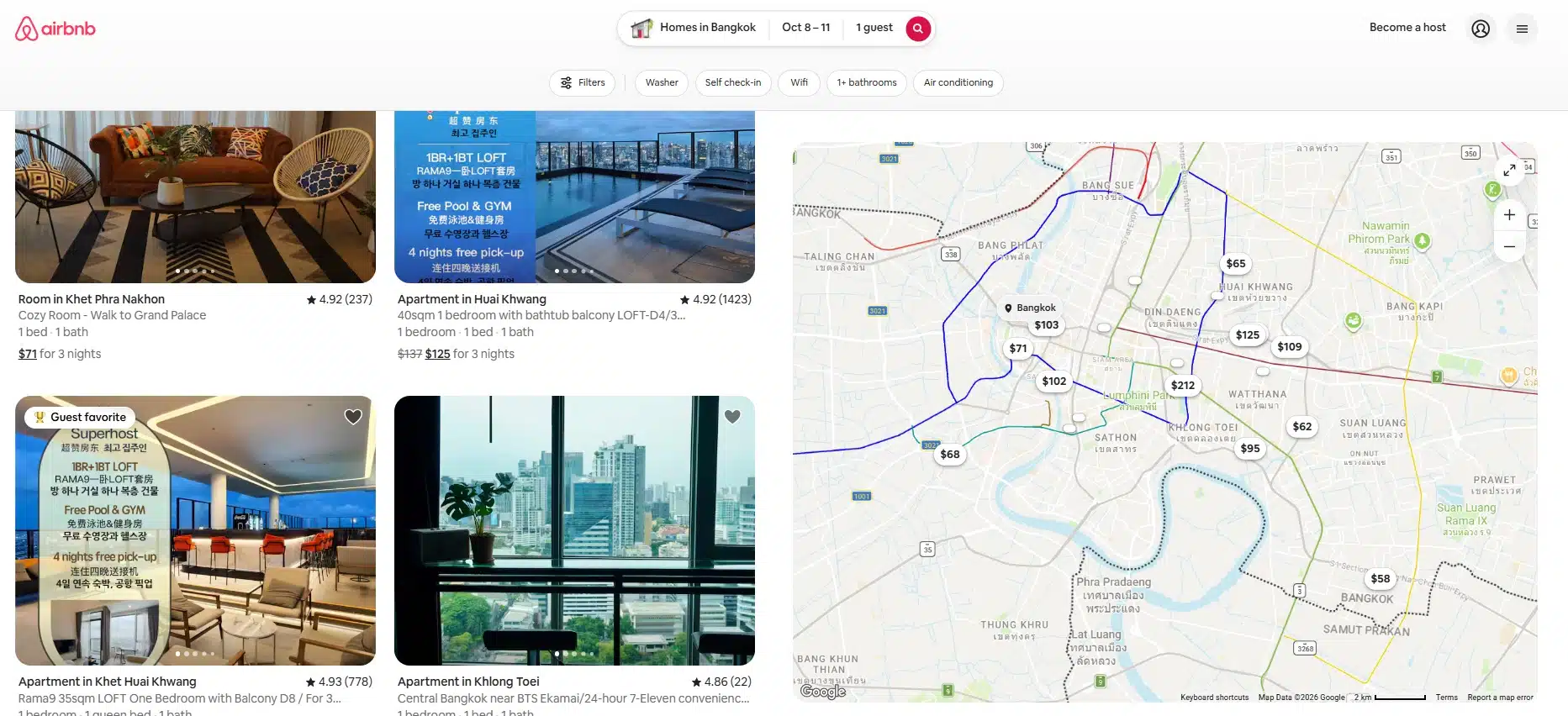The image size is (1568, 716).
Task: Expand the map to fullscreen
Action: tap(1509, 170)
